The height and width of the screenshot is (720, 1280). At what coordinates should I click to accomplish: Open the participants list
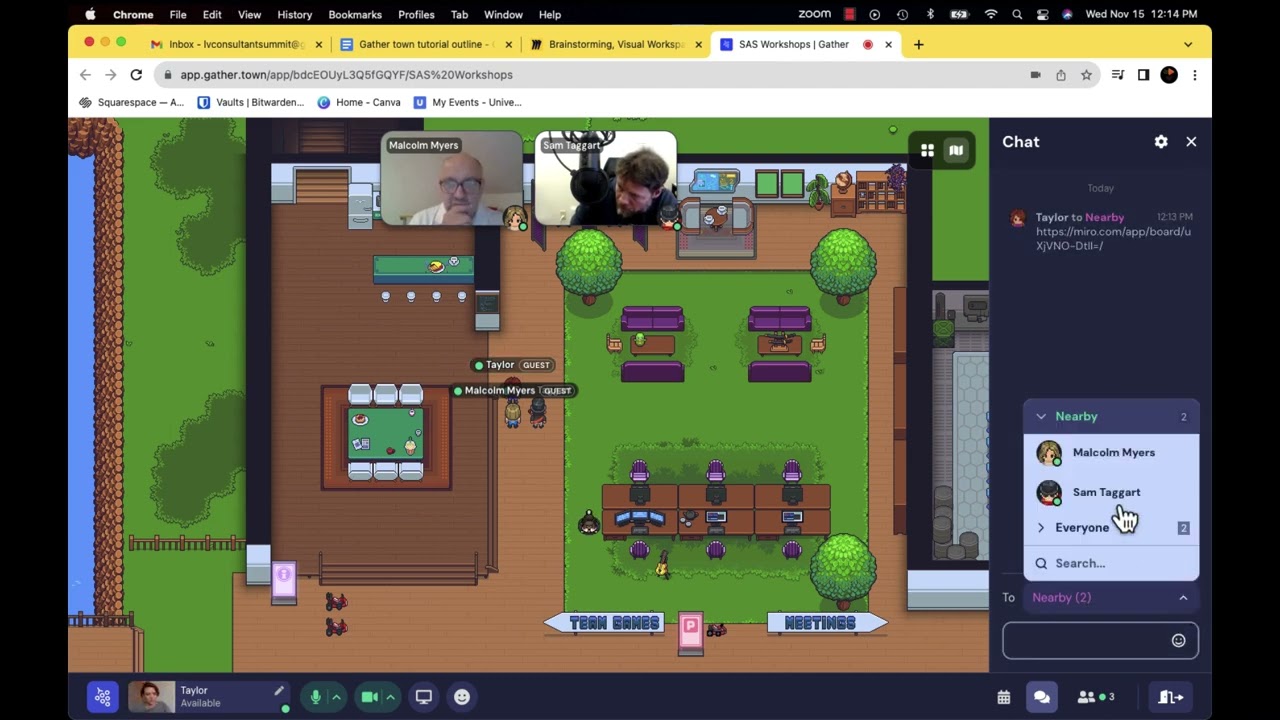[x=1096, y=697]
